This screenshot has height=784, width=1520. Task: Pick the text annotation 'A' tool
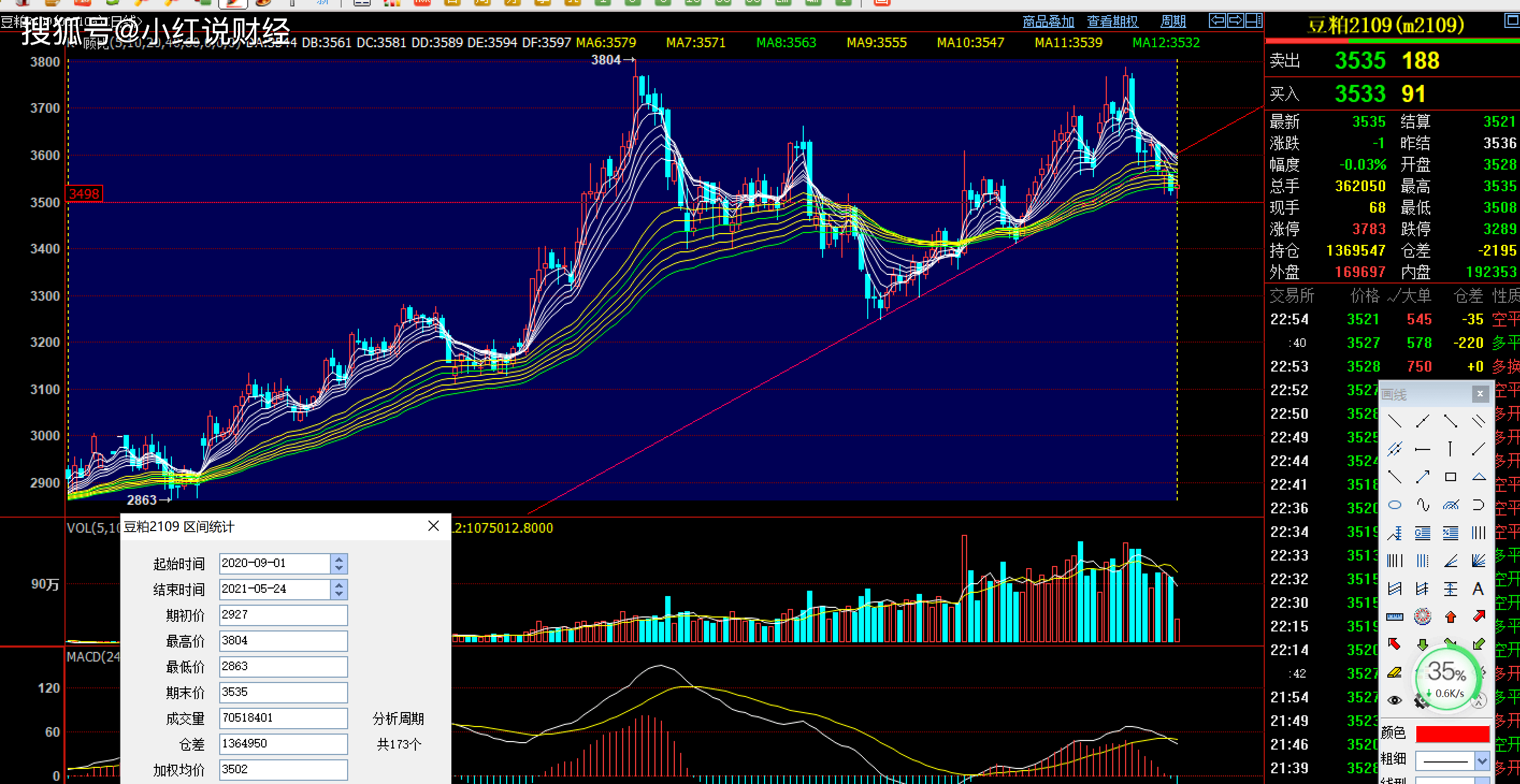(1478, 589)
